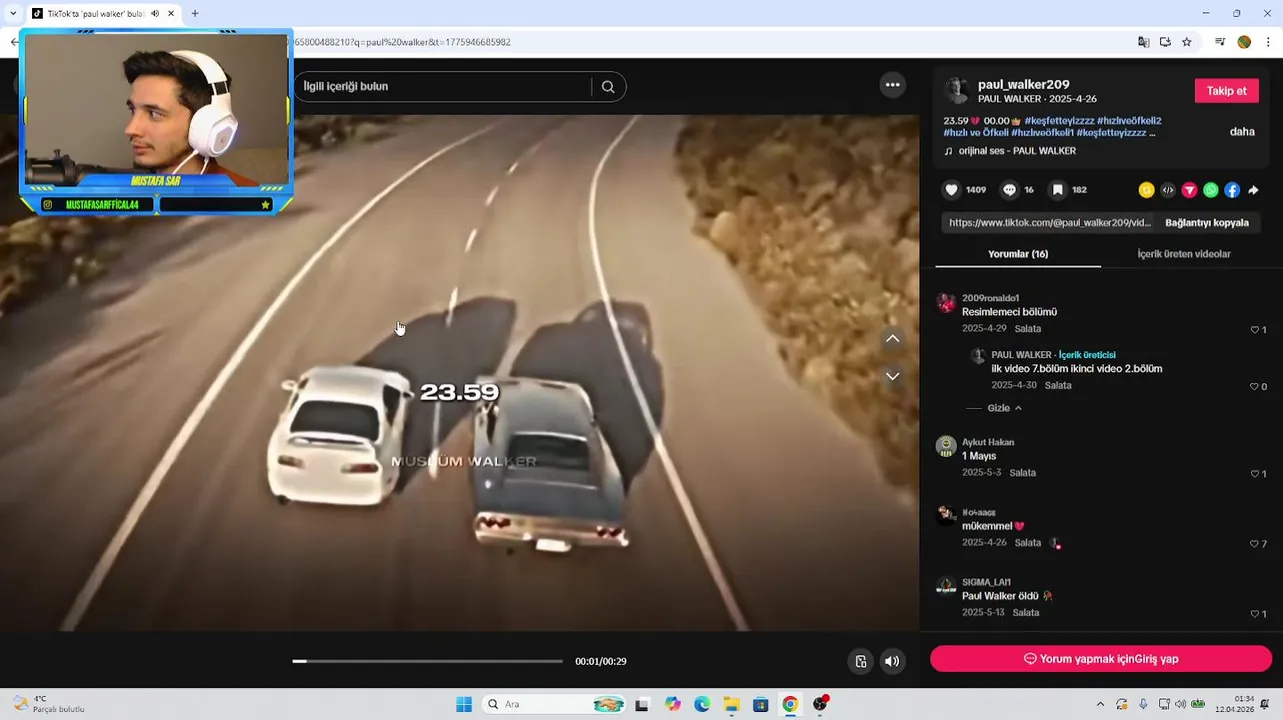Image resolution: width=1283 pixels, height=720 pixels.
Task: Open Chrome three-dot menu
Action: click(x=1269, y=42)
